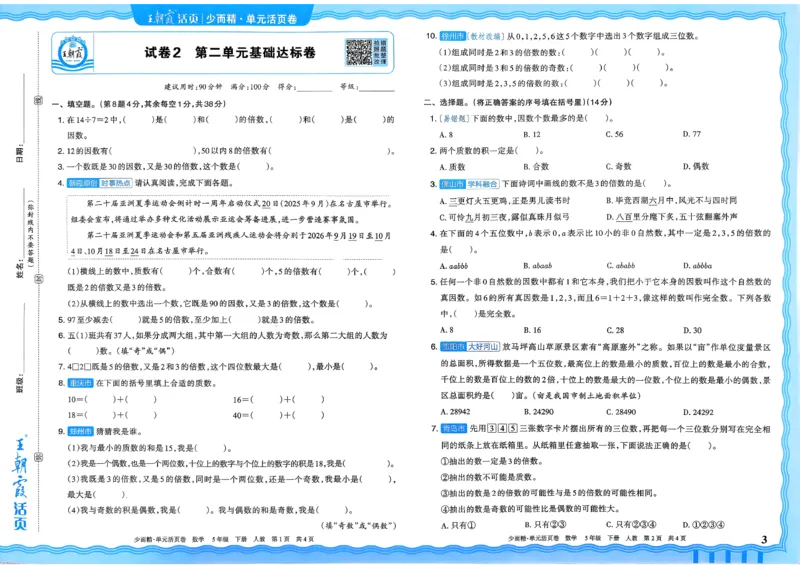Image resolution: width=800 pixels, height=566 pixels.
Task: Select option D. 24292
Action: tap(698, 412)
